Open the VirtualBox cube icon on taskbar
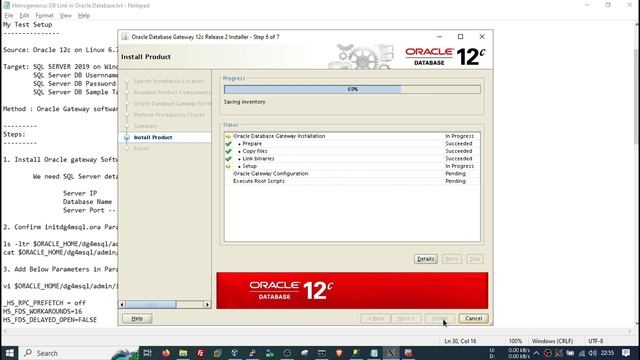The height and width of the screenshot is (360, 640). tap(234, 353)
